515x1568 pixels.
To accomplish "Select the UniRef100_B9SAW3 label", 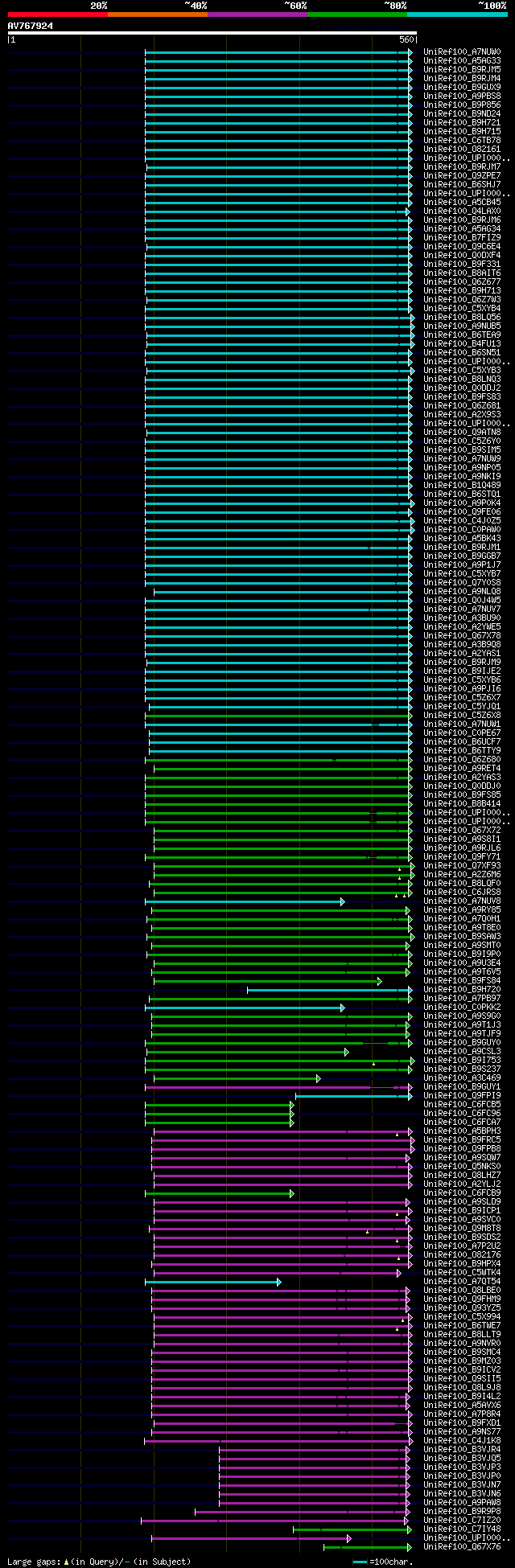I will click(x=462, y=936).
